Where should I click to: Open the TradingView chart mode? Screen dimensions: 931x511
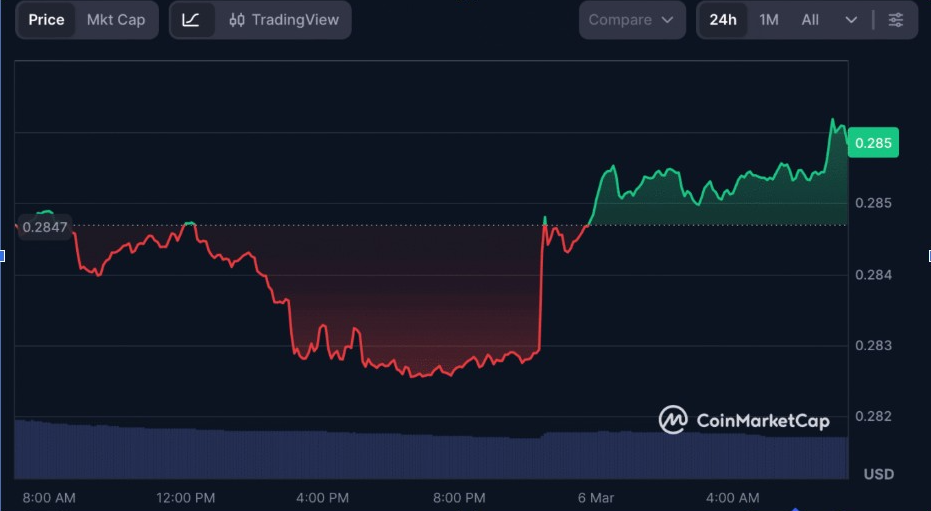(x=284, y=20)
